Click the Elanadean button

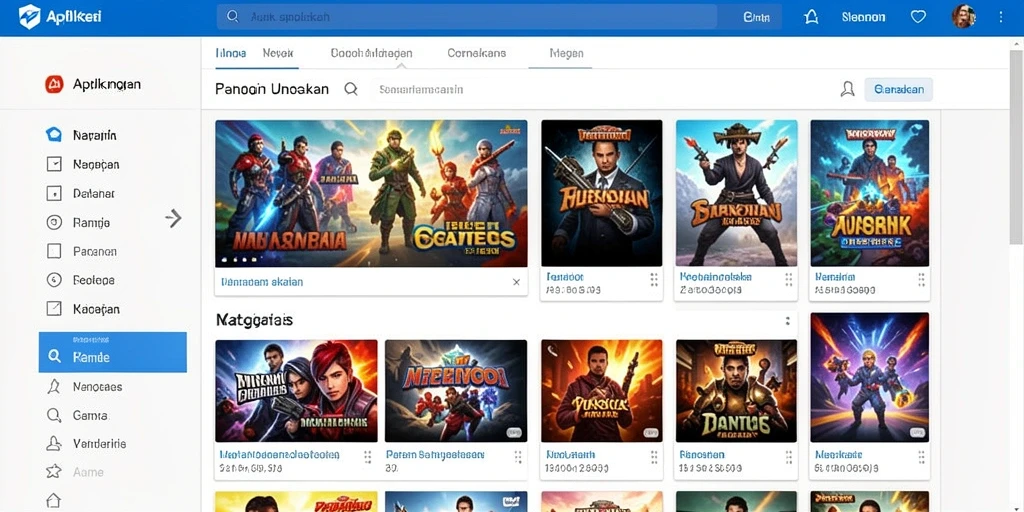pos(899,89)
